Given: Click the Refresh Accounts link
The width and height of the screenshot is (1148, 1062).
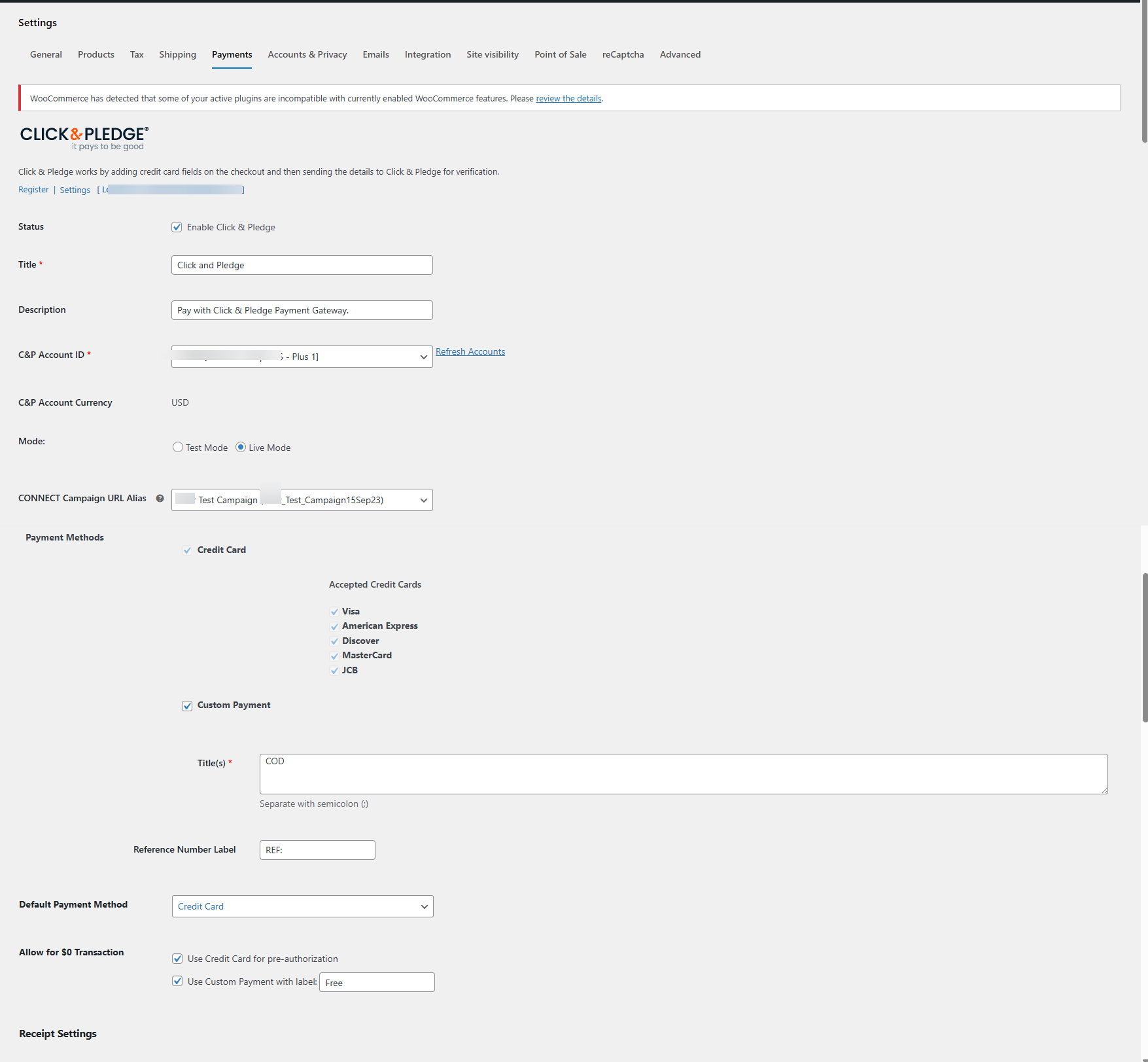Looking at the screenshot, I should coord(470,352).
